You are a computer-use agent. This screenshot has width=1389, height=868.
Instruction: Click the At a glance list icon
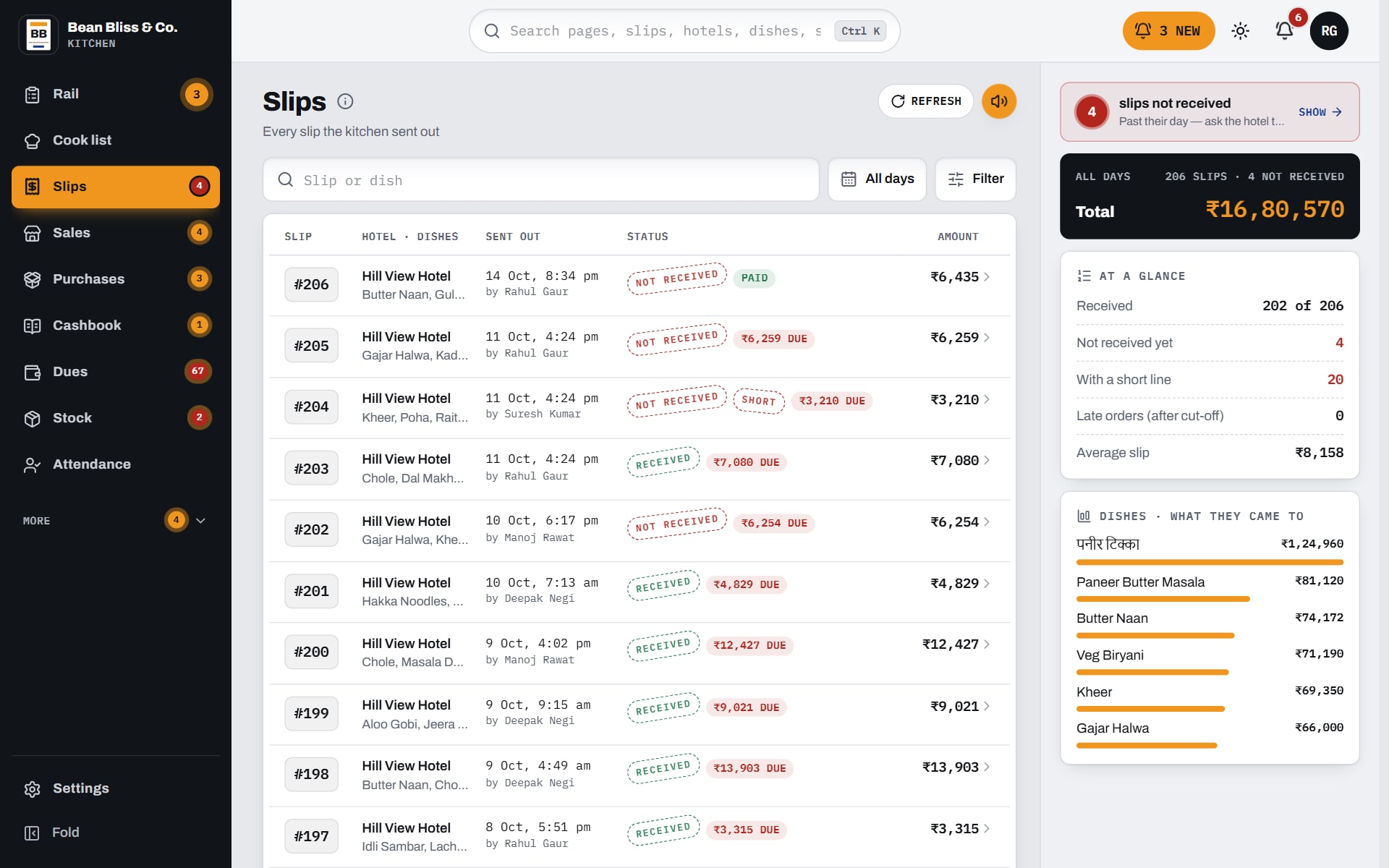1084,276
